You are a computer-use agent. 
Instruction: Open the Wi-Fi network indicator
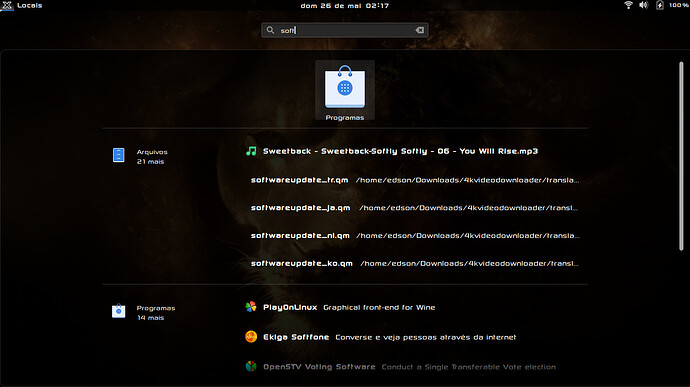coord(628,5)
